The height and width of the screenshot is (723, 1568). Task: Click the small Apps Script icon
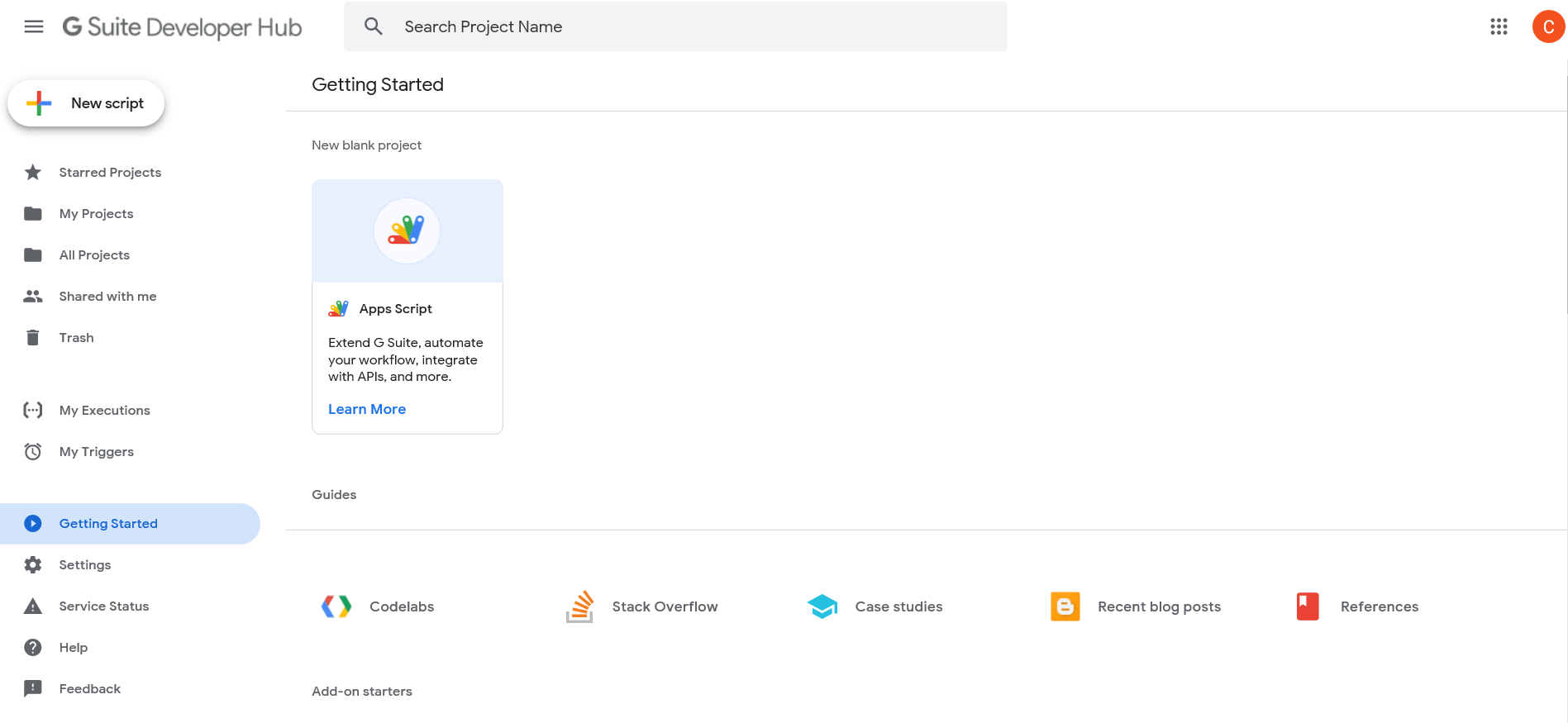338,308
